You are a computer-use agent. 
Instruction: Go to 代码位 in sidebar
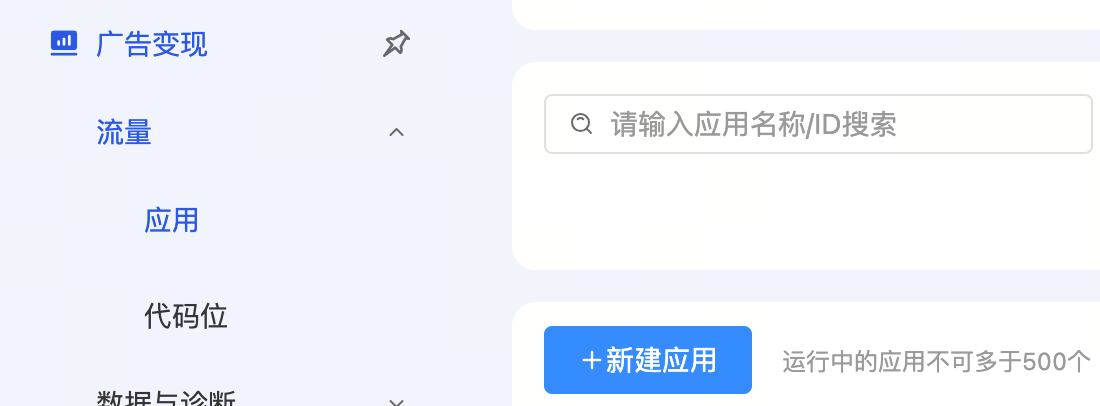point(186,316)
